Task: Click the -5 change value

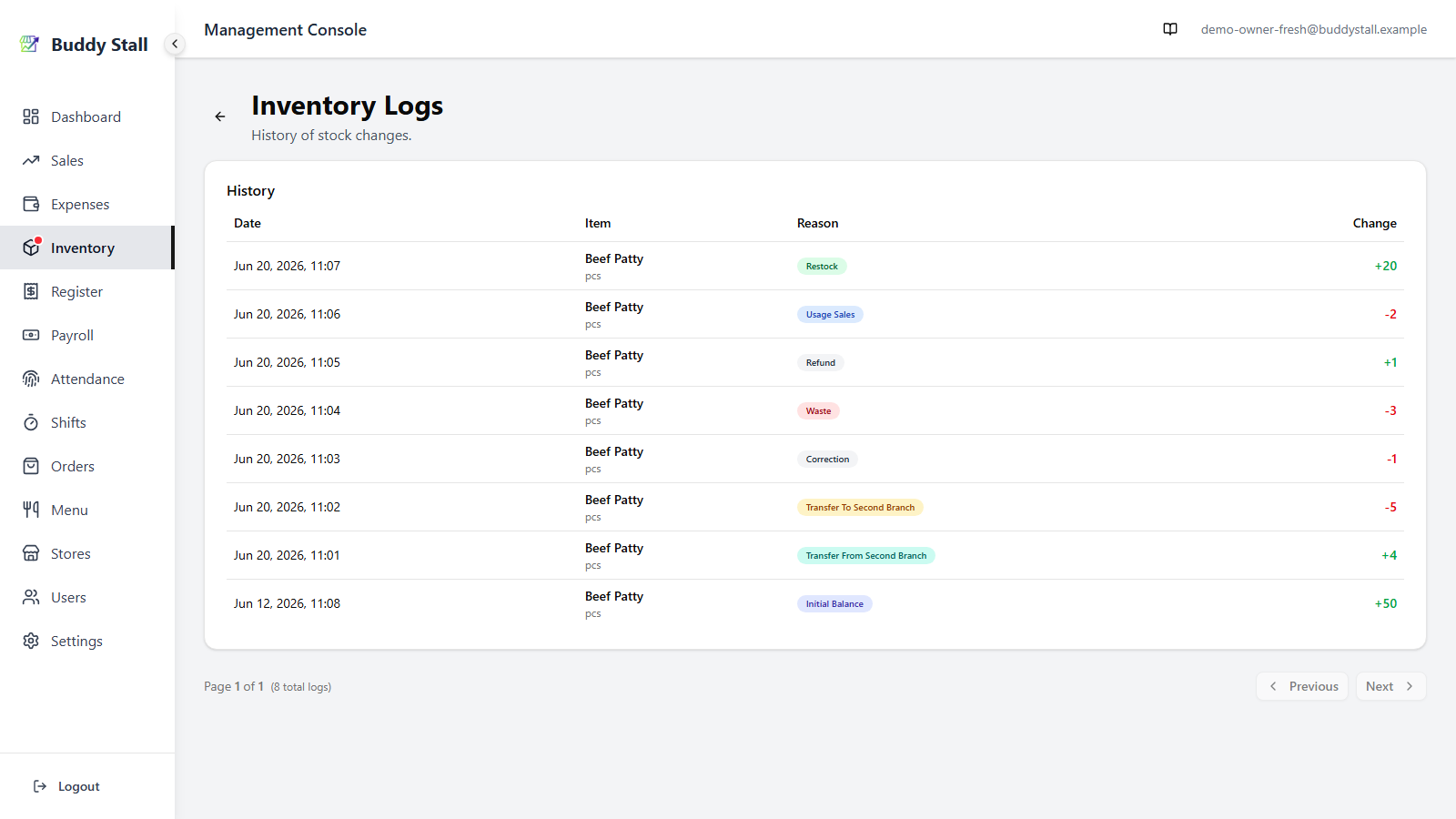Action: tap(1390, 507)
